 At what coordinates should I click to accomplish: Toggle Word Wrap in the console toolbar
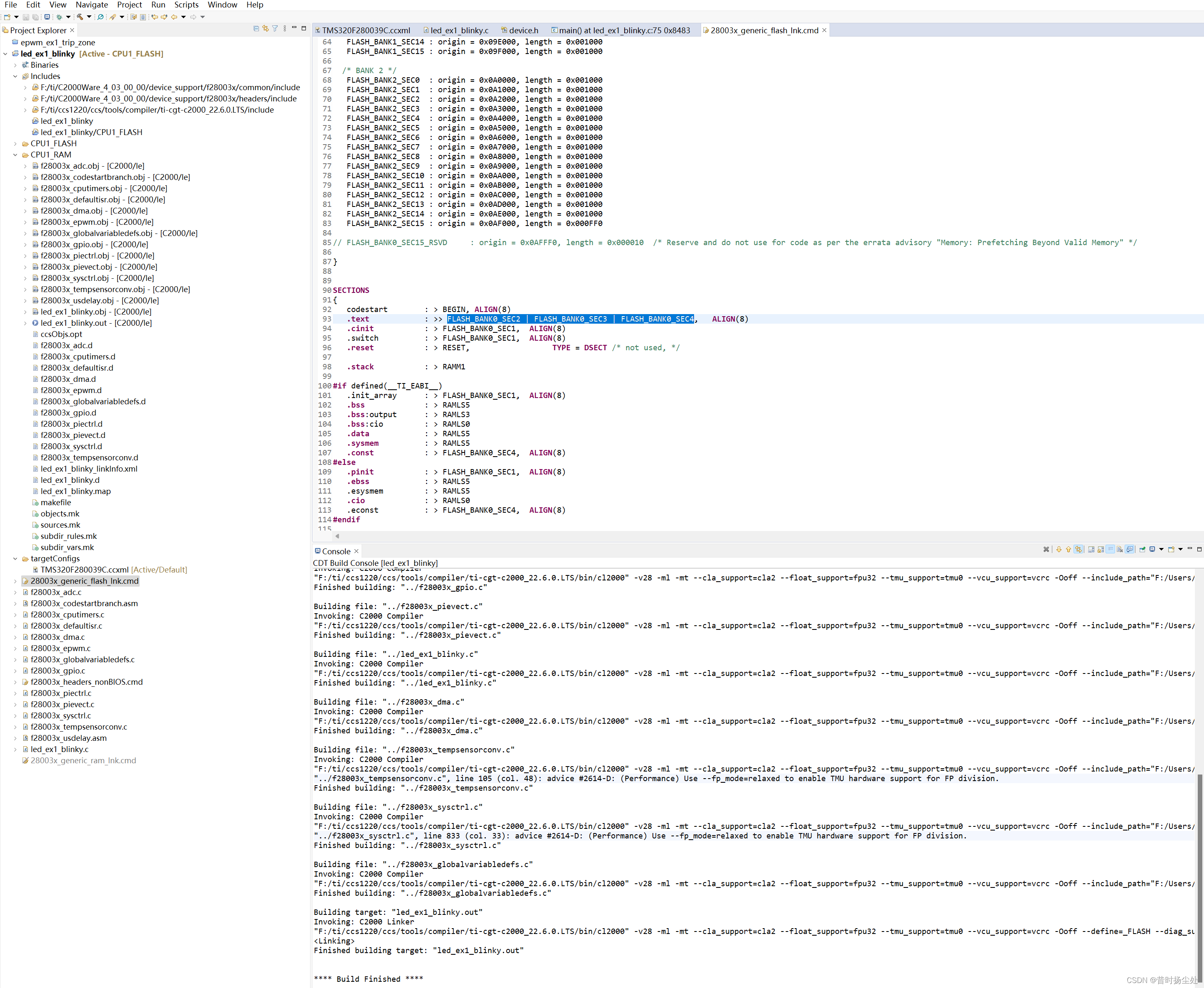tap(1110, 549)
